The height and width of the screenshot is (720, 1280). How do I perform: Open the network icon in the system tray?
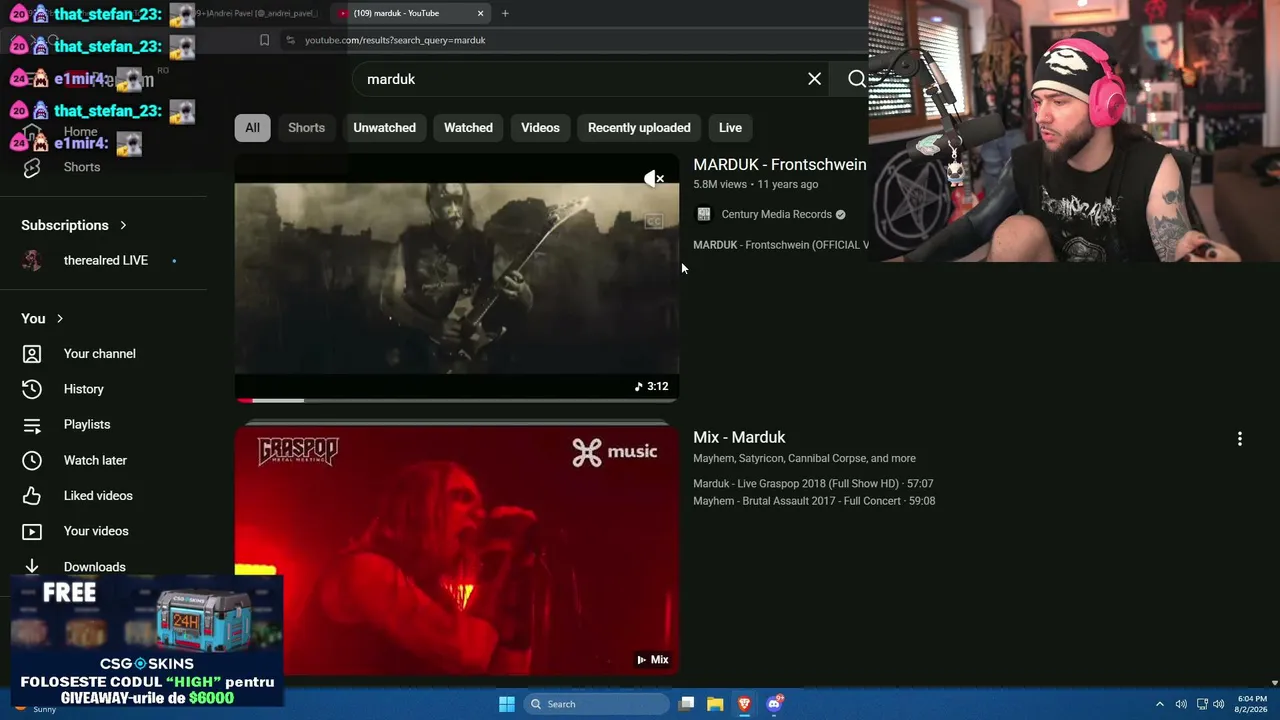pos(1202,704)
